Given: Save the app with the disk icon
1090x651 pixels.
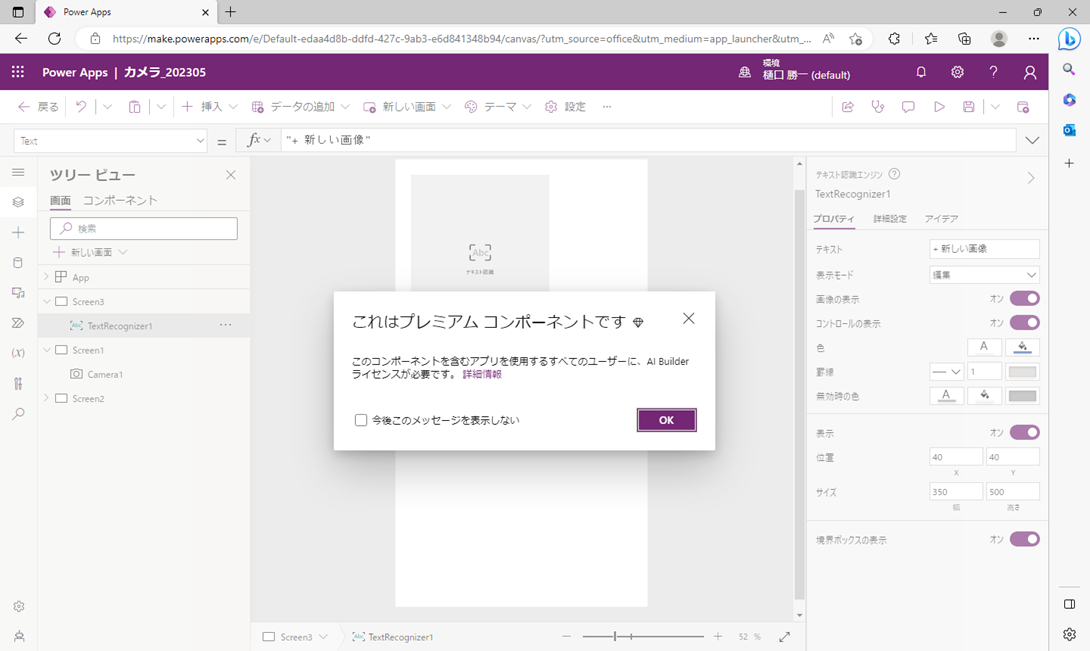Looking at the screenshot, I should pos(968,106).
